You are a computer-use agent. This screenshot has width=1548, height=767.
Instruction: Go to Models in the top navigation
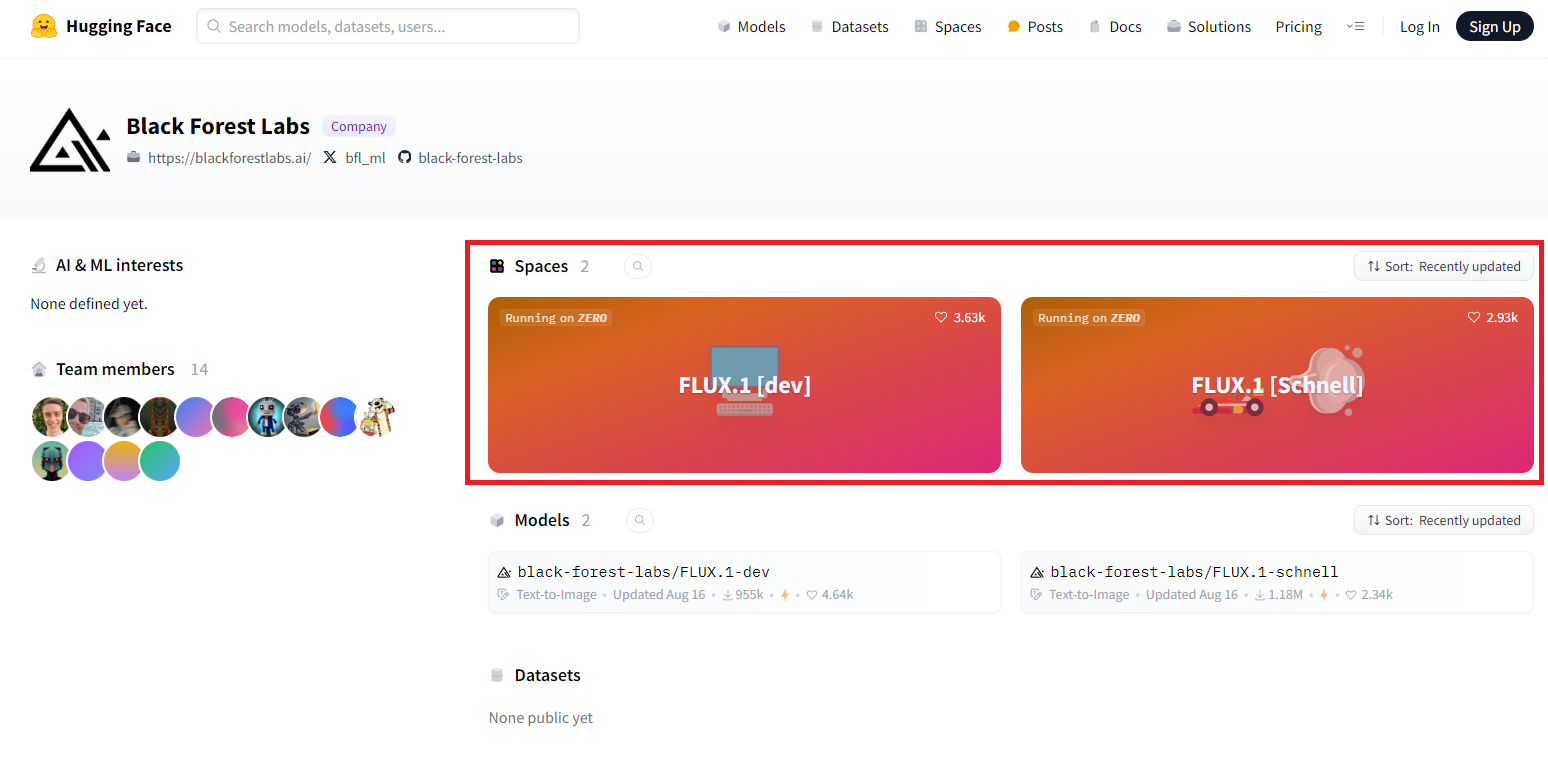click(x=751, y=27)
